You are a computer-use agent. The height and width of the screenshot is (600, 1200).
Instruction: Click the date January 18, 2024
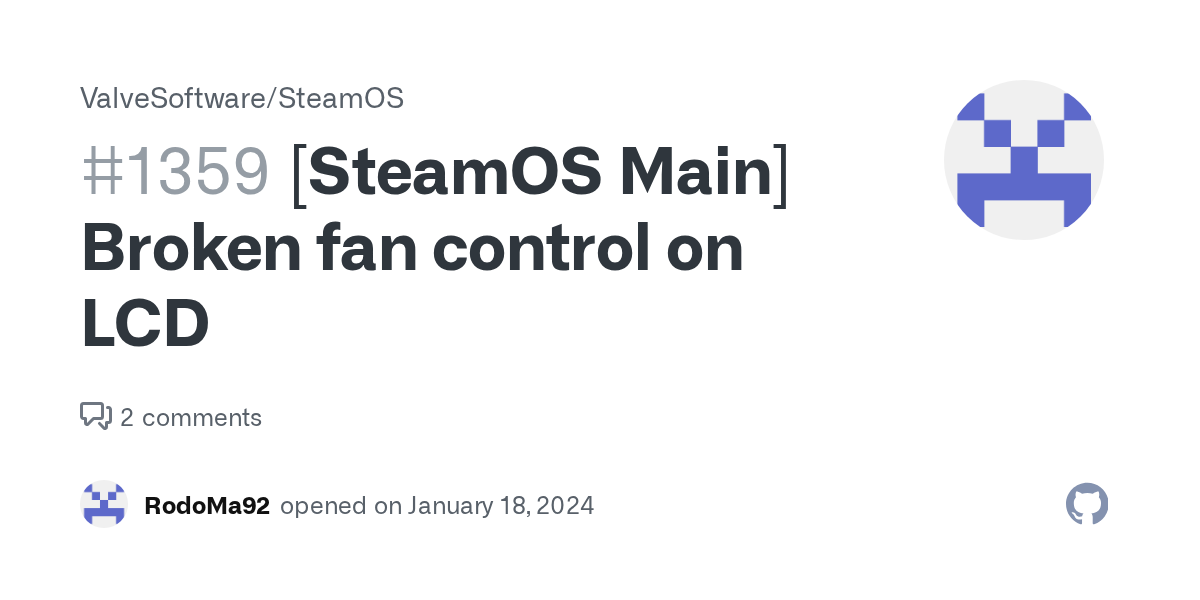click(x=500, y=506)
